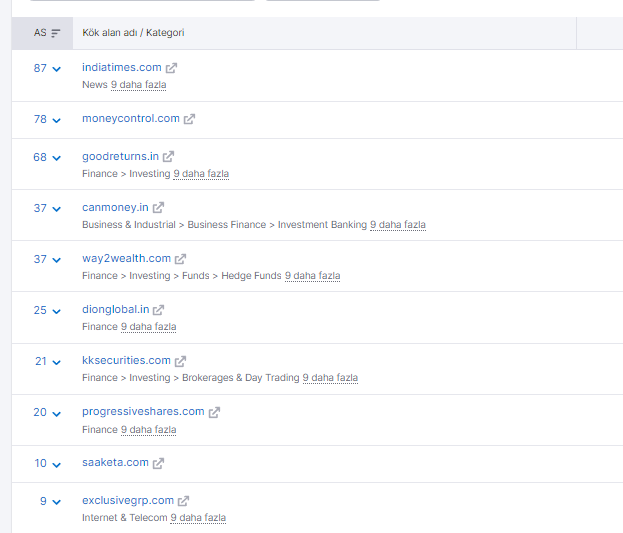Open indiatimes.com external link icon
623x533 pixels.
[171, 68]
